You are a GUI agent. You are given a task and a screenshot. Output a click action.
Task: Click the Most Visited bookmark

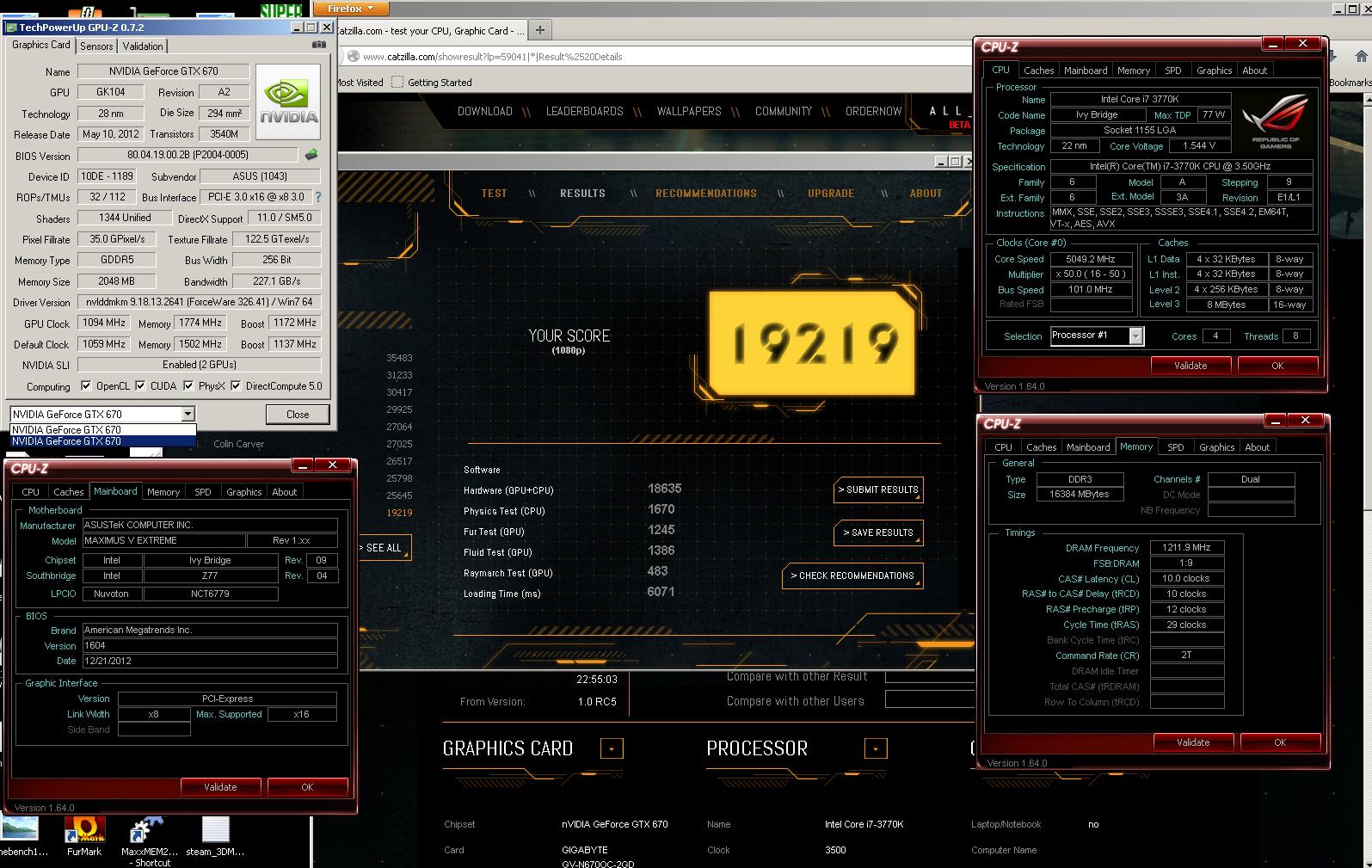pyautogui.click(x=360, y=83)
